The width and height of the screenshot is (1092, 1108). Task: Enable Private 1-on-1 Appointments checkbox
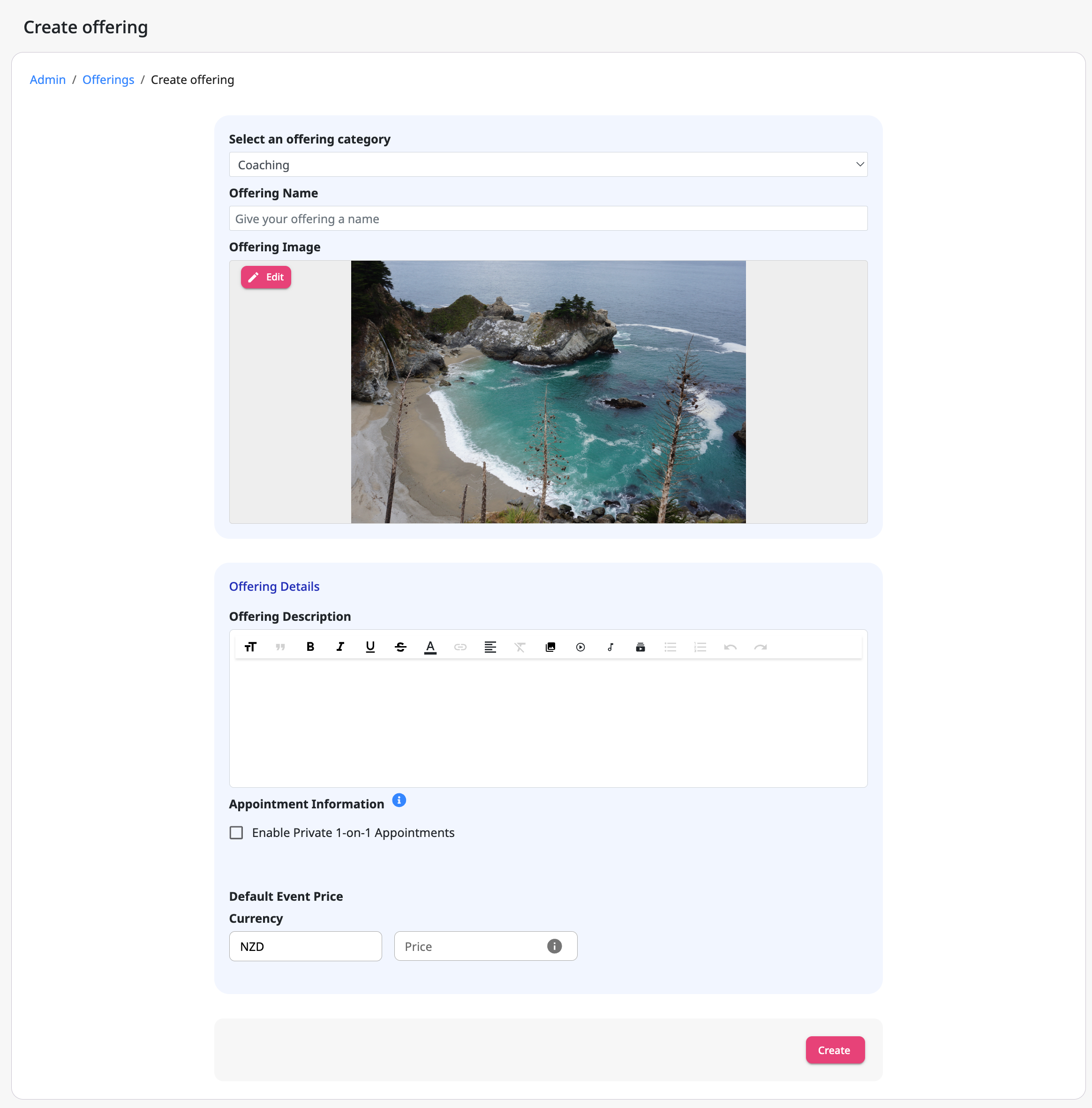click(x=236, y=833)
